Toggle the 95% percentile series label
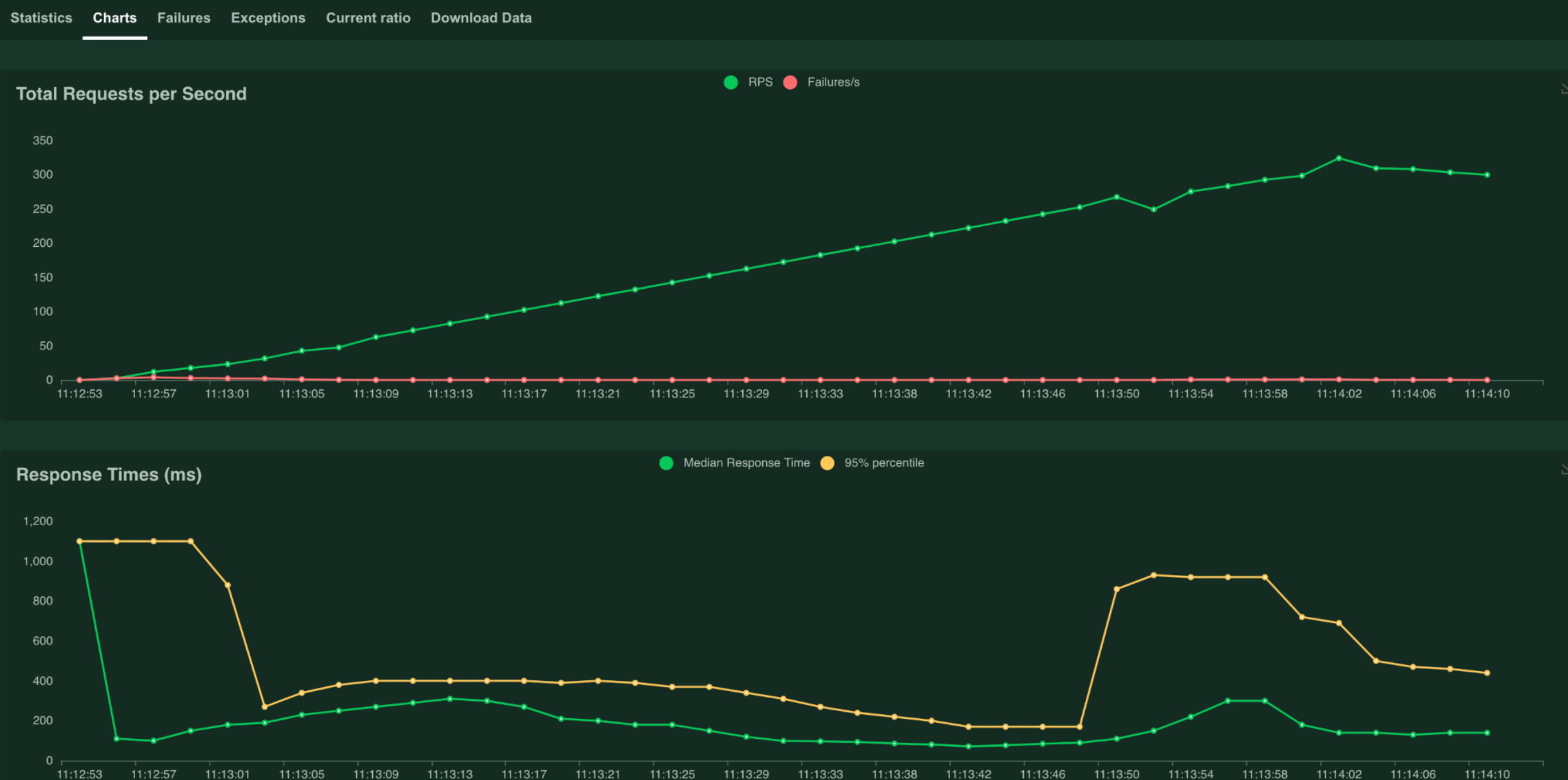The width and height of the screenshot is (1568, 780). [x=883, y=463]
